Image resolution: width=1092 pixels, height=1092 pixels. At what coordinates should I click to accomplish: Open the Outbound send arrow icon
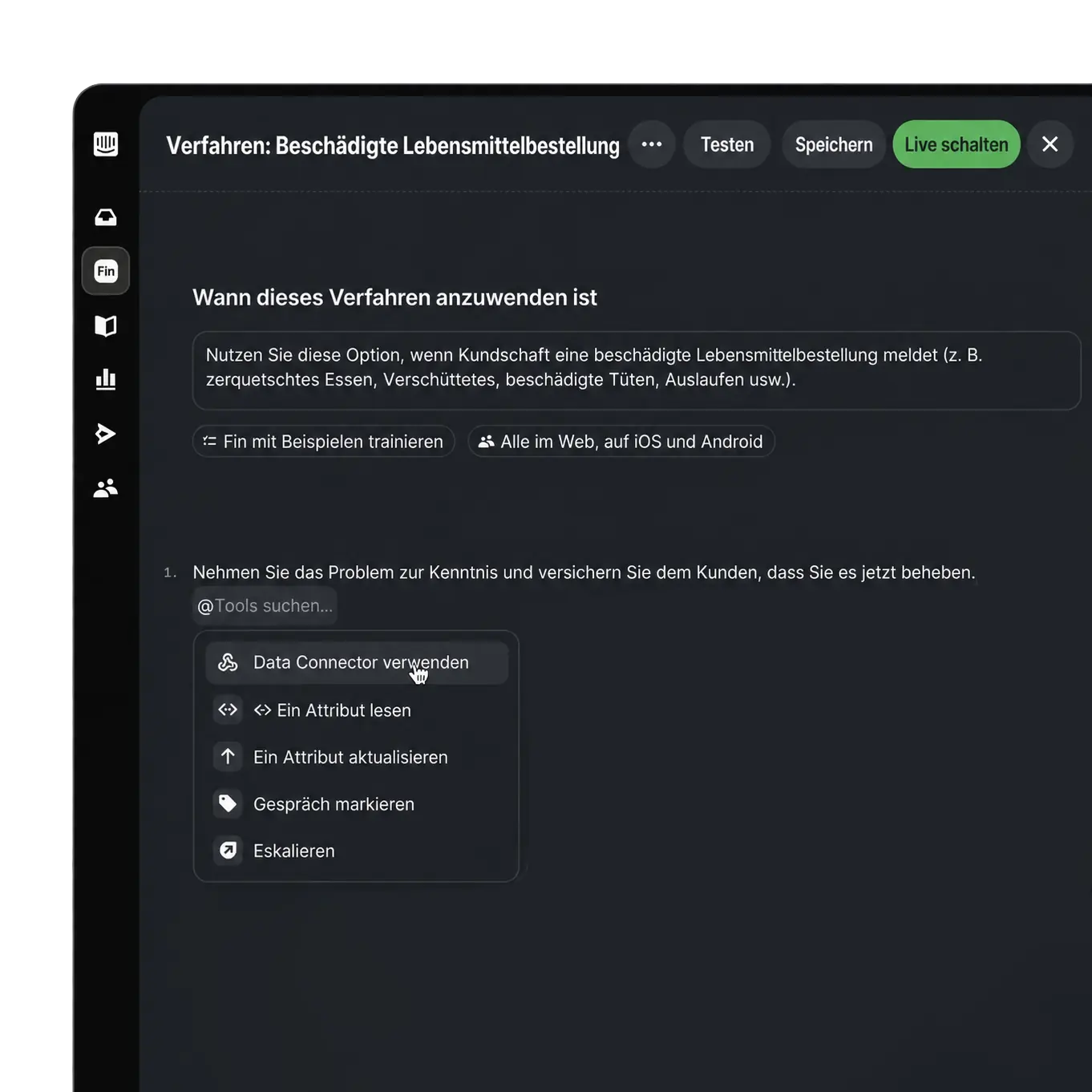click(106, 434)
